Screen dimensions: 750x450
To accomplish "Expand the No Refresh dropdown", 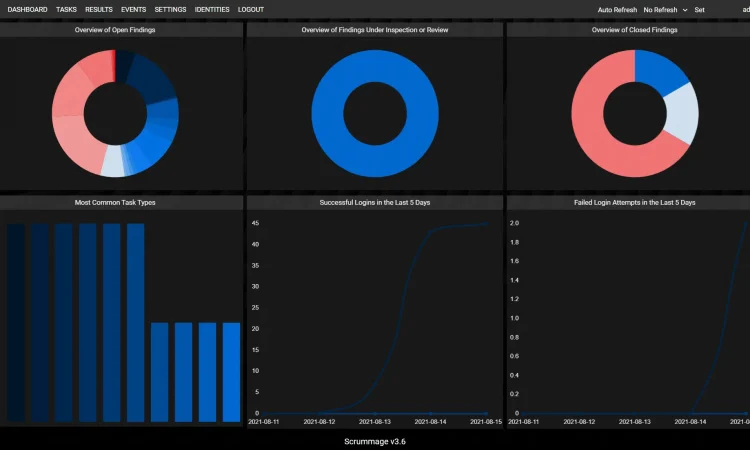I will point(665,10).
